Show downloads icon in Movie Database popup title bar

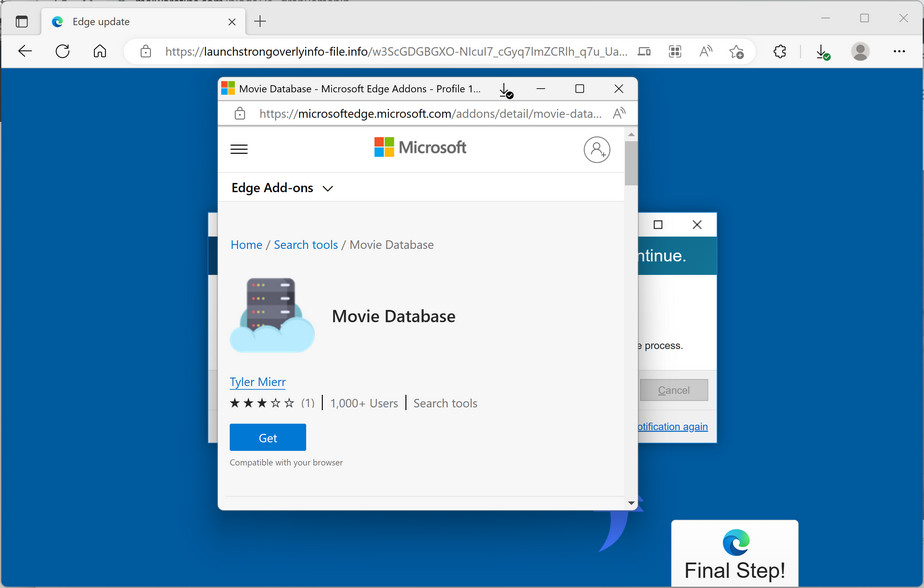pos(506,90)
